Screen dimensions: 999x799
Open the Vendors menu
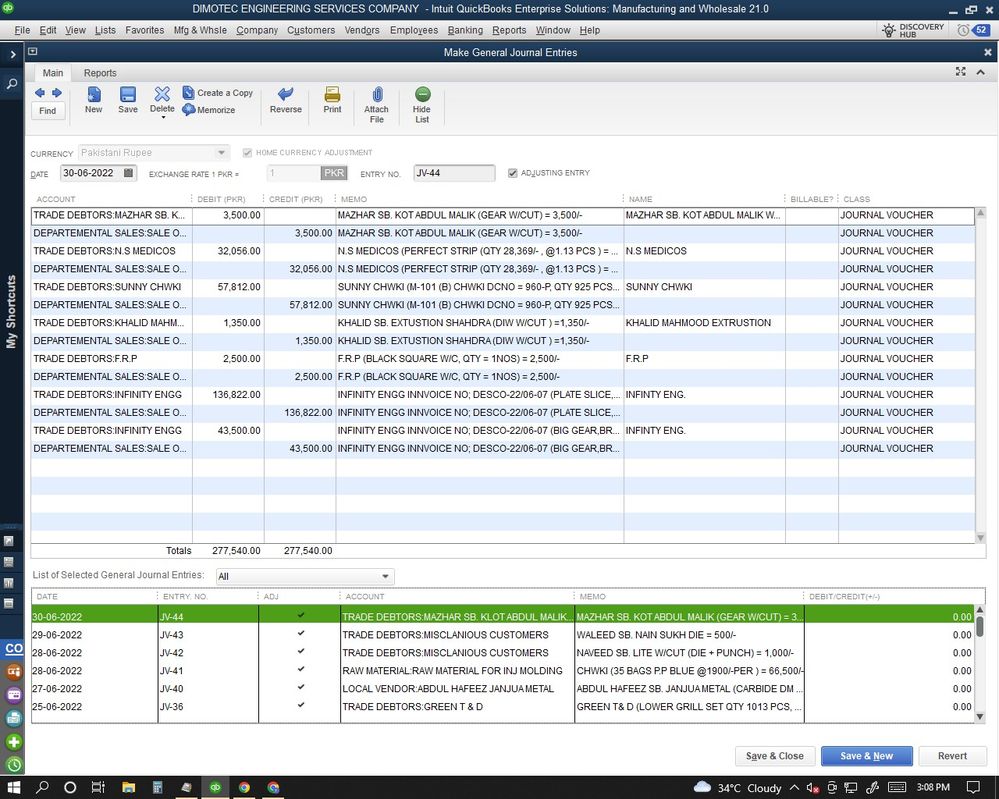point(362,30)
